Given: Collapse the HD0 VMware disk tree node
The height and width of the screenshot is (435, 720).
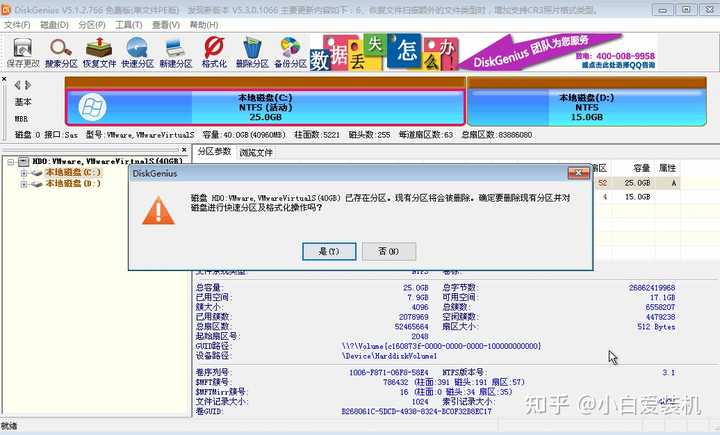Looking at the screenshot, I should [11, 162].
